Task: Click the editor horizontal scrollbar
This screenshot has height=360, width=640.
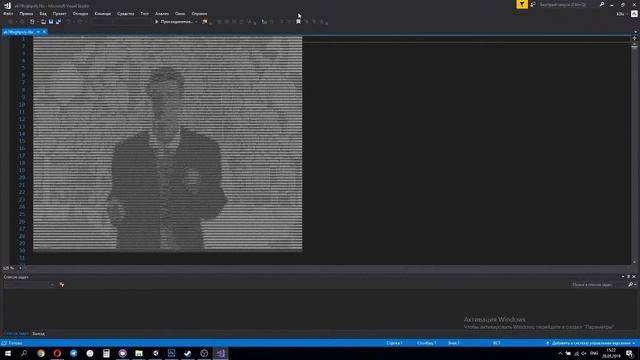Action: click(327, 268)
